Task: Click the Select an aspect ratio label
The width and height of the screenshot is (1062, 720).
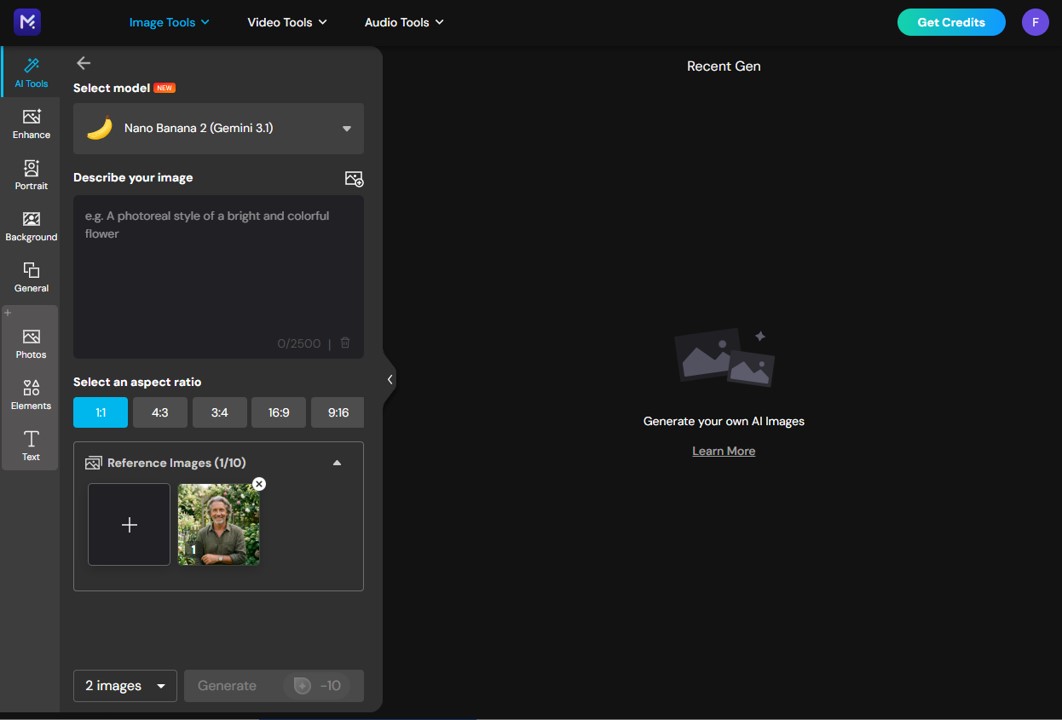Action: (137, 382)
